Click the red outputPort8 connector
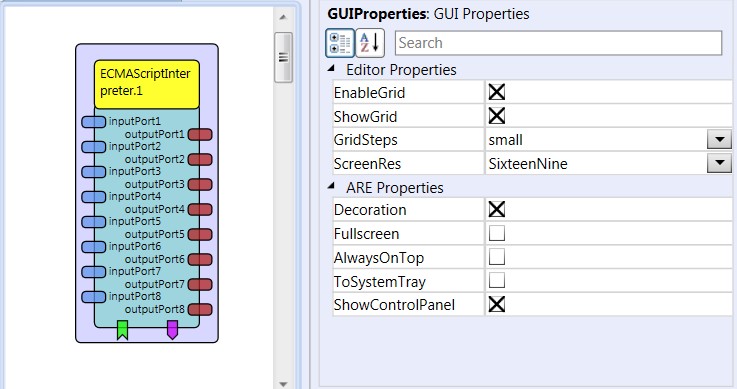 [x=200, y=309]
